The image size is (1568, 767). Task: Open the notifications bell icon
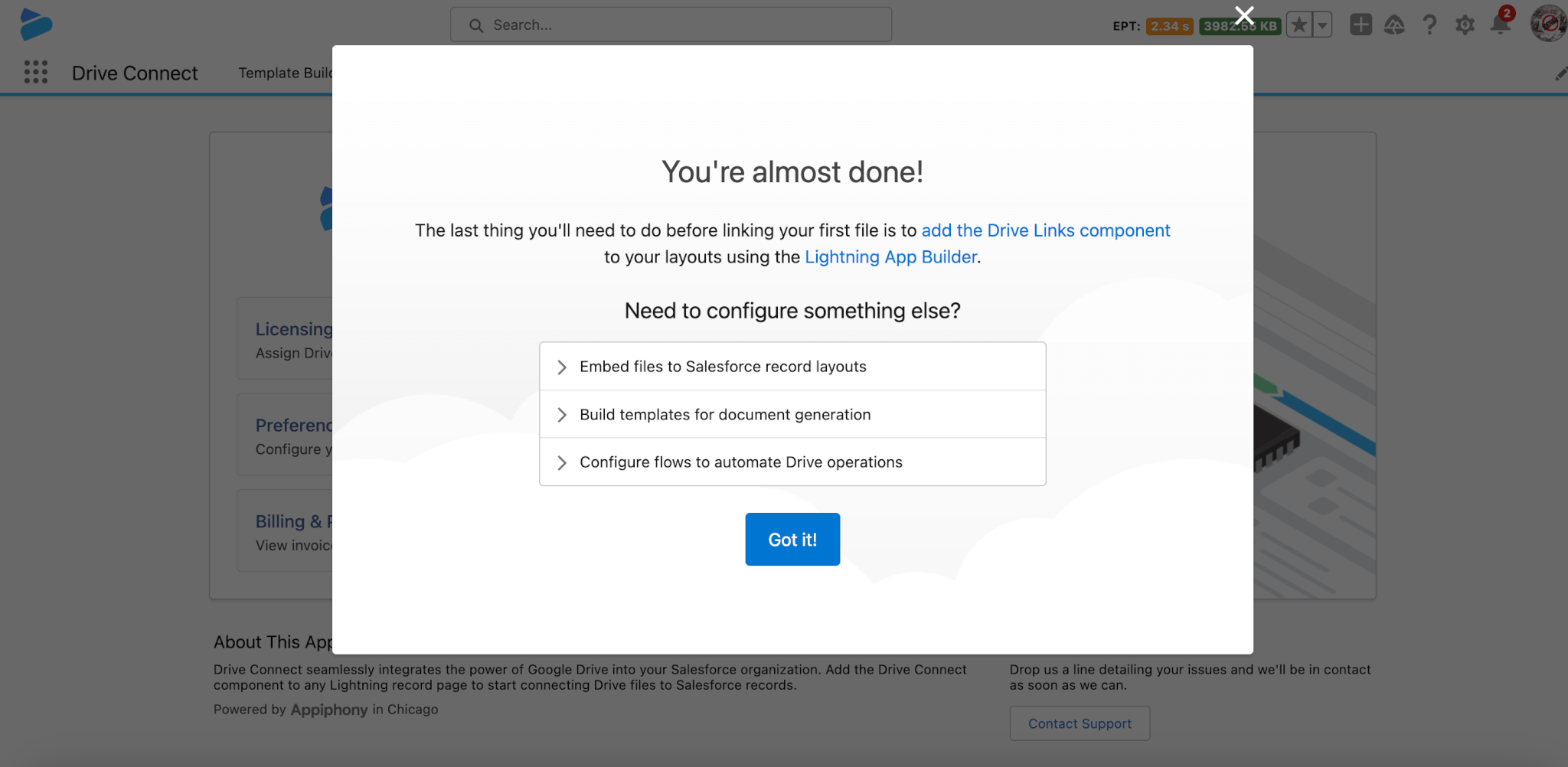1501,24
